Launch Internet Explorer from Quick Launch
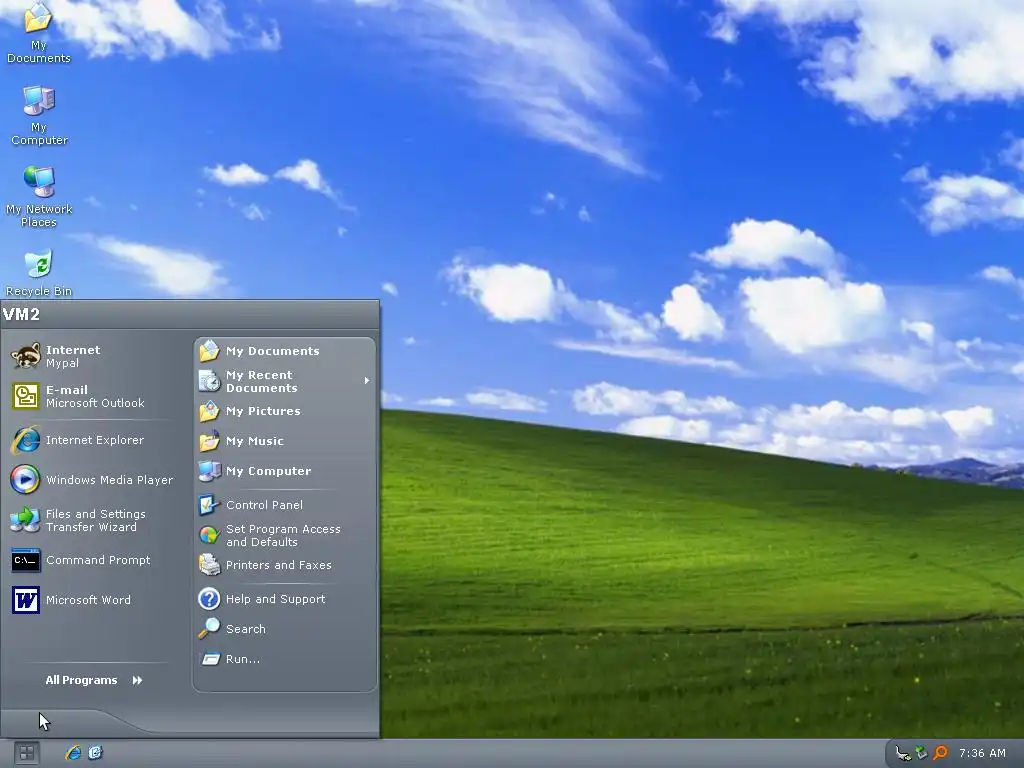 point(73,753)
